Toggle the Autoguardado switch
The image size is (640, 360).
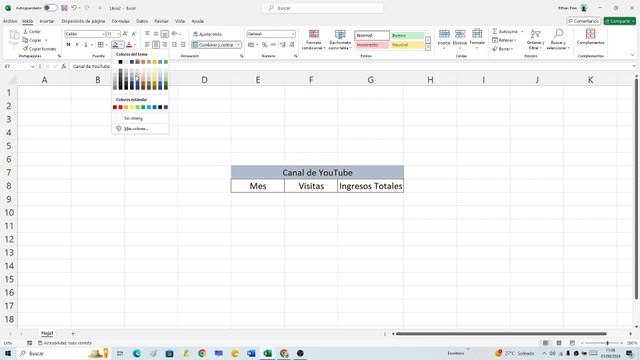click(x=50, y=8)
